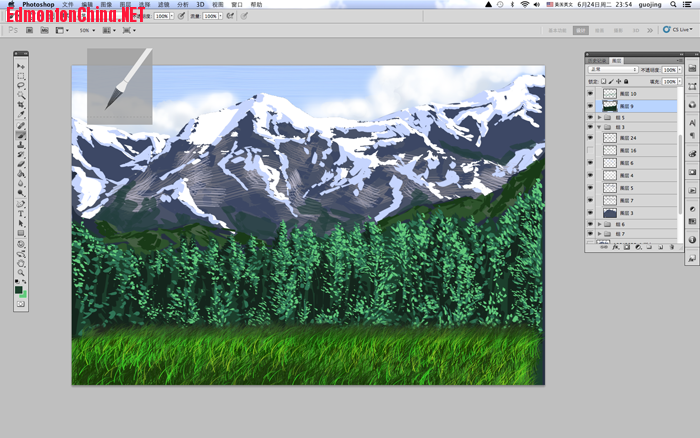Viewport: 700px width, 438px height.
Task: Select the Clone Stamp tool
Action: [x=21, y=145]
